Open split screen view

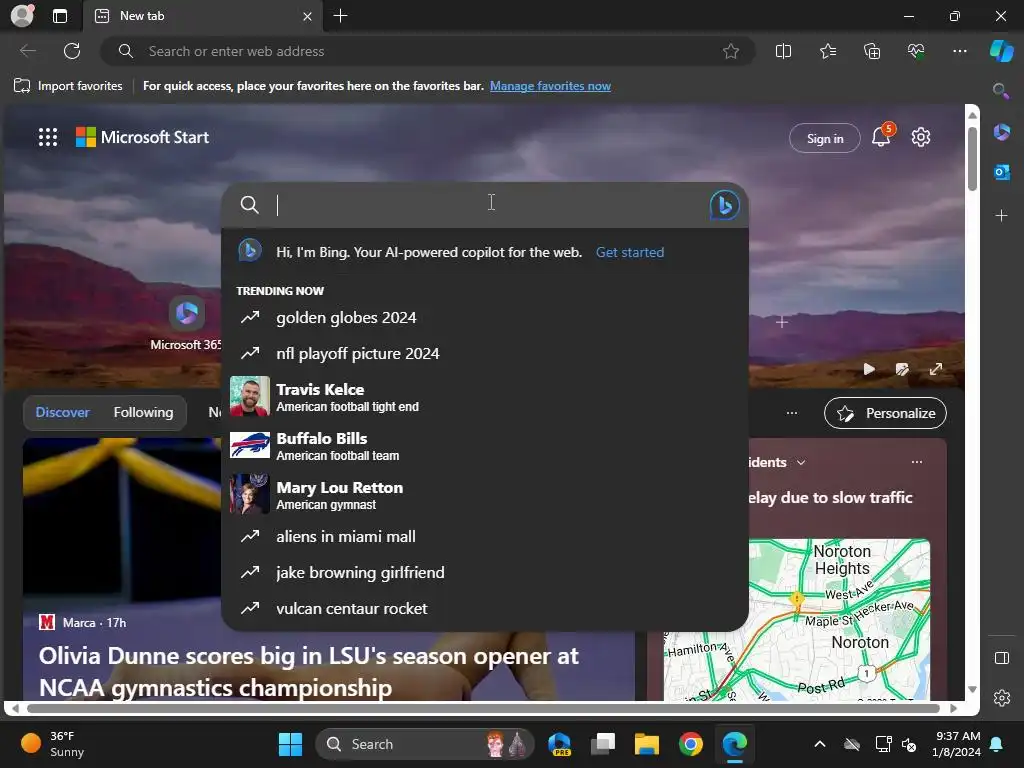(783, 51)
